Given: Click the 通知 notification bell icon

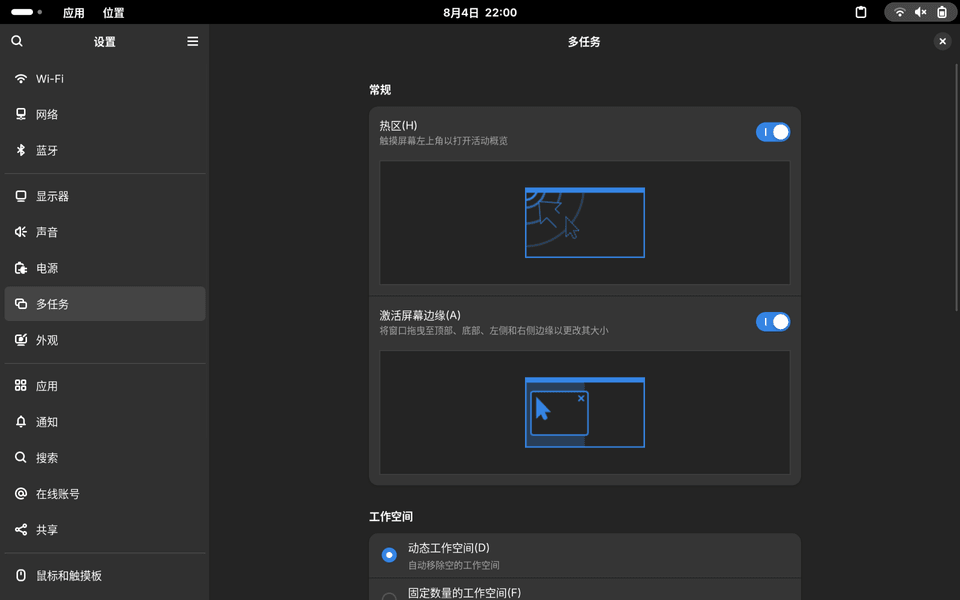Looking at the screenshot, I should (21, 422).
